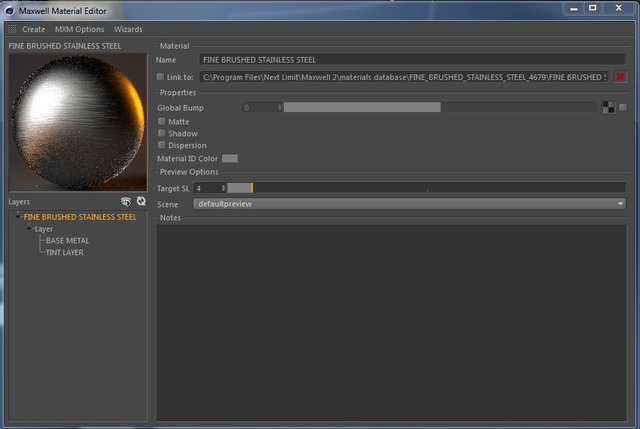Viewport: 640px width, 429px height.
Task: Click the grip icon left of Create menu
Action: click(12, 29)
